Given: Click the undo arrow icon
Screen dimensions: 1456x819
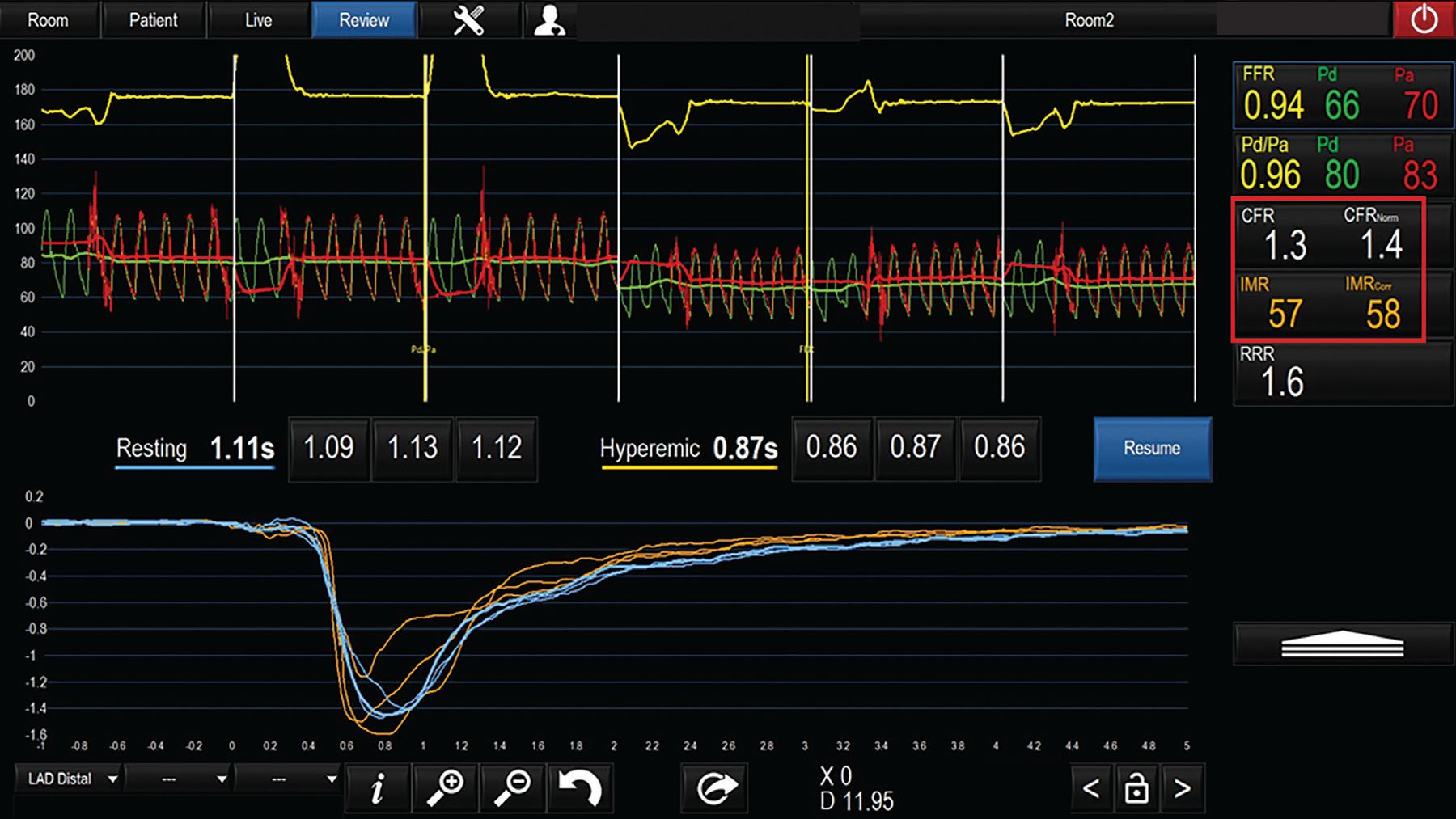Looking at the screenshot, I should [x=580, y=787].
